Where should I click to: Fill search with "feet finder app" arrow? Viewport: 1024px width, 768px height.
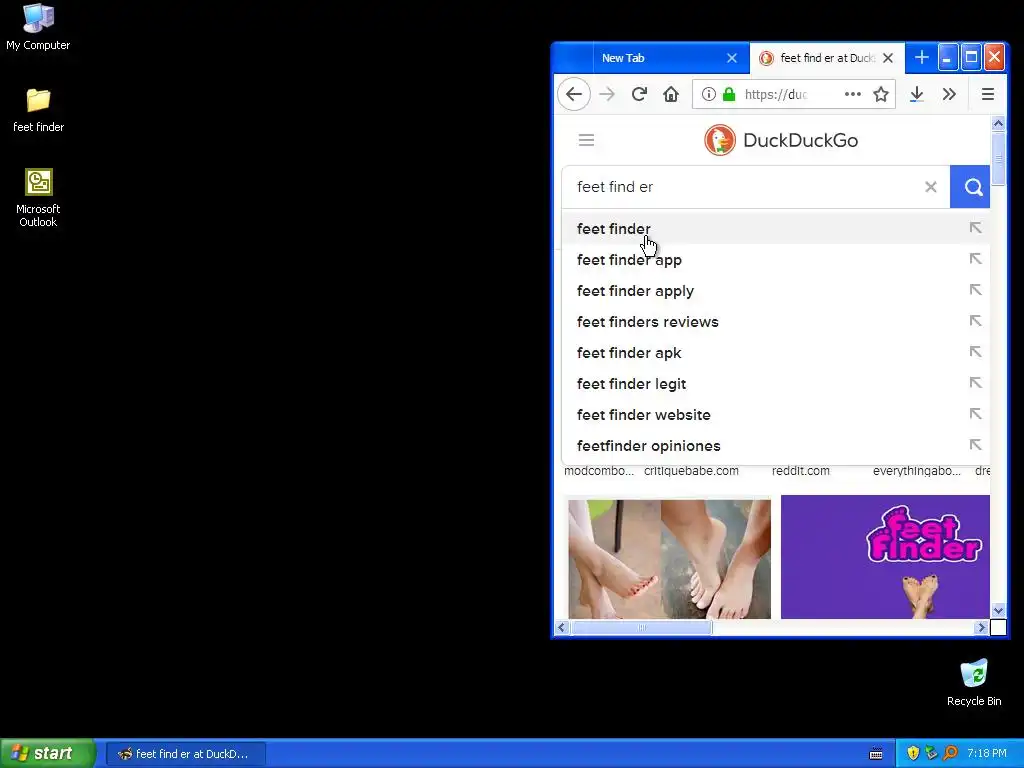pyautogui.click(x=975, y=259)
